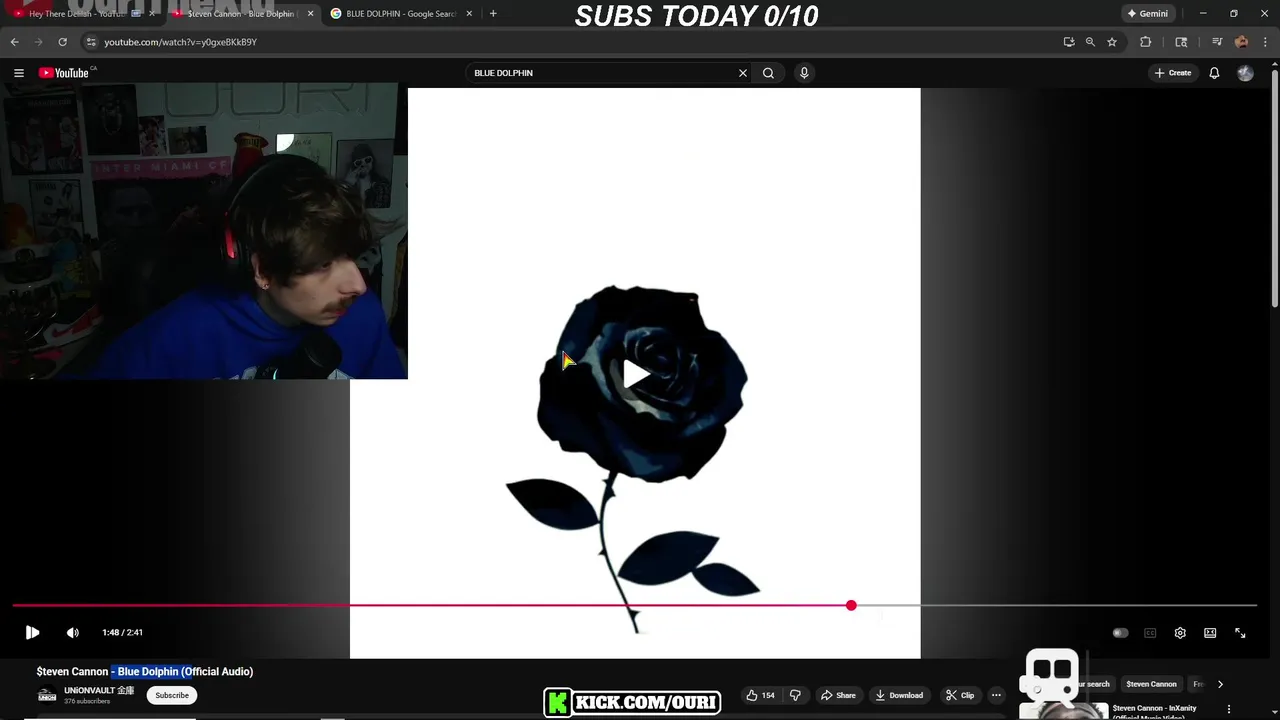Show more filter chips with right chevron
Screen dimensions: 1280x720
1220,684
